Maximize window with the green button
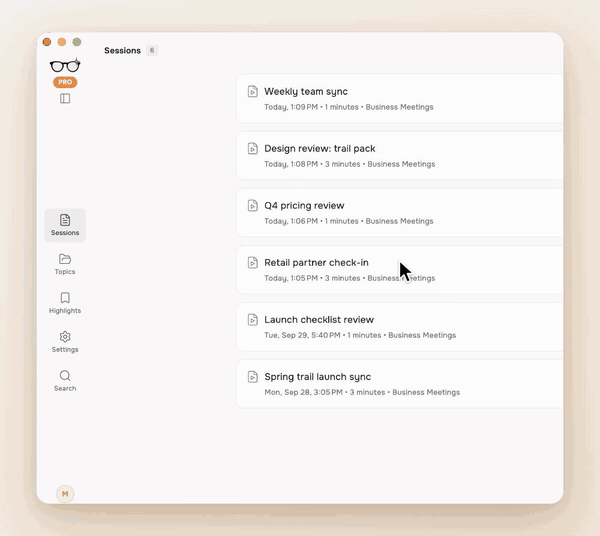 (77, 42)
